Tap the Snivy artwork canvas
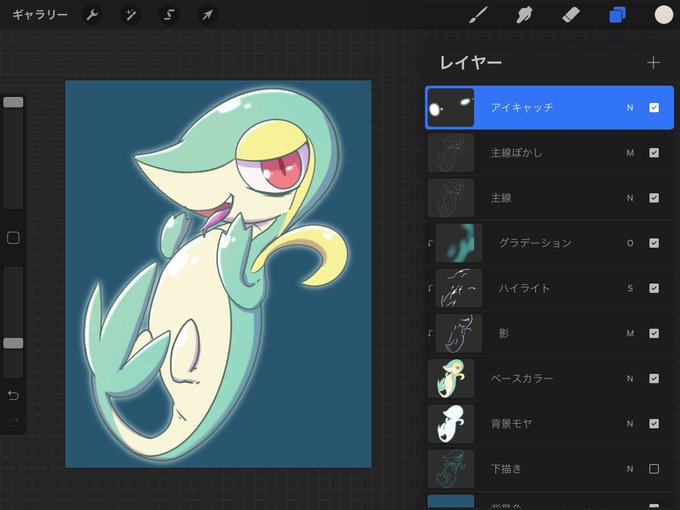The width and height of the screenshot is (680, 510). 218,274
